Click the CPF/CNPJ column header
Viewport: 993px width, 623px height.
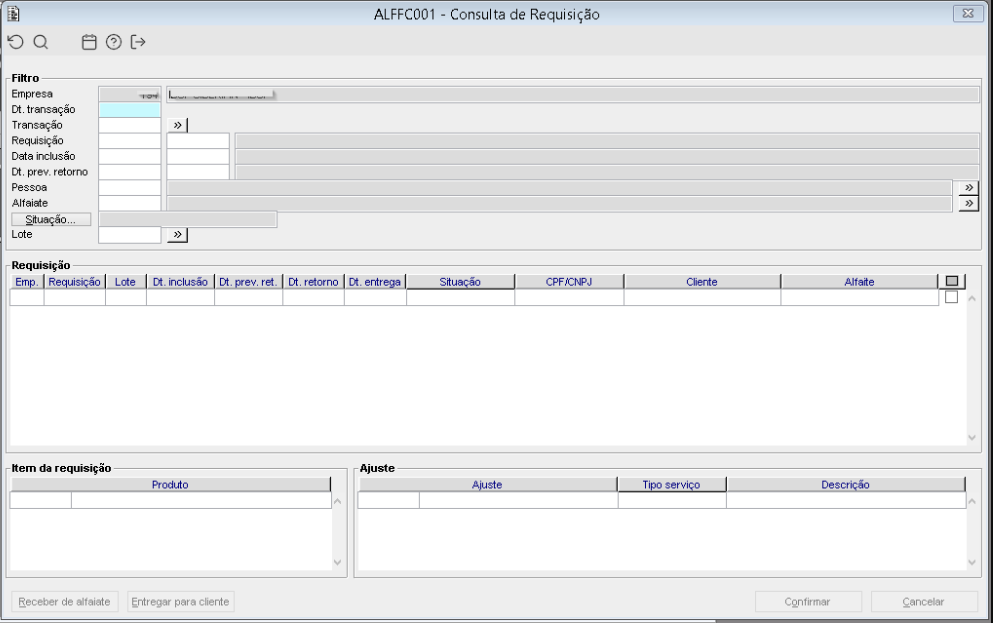[x=569, y=282]
